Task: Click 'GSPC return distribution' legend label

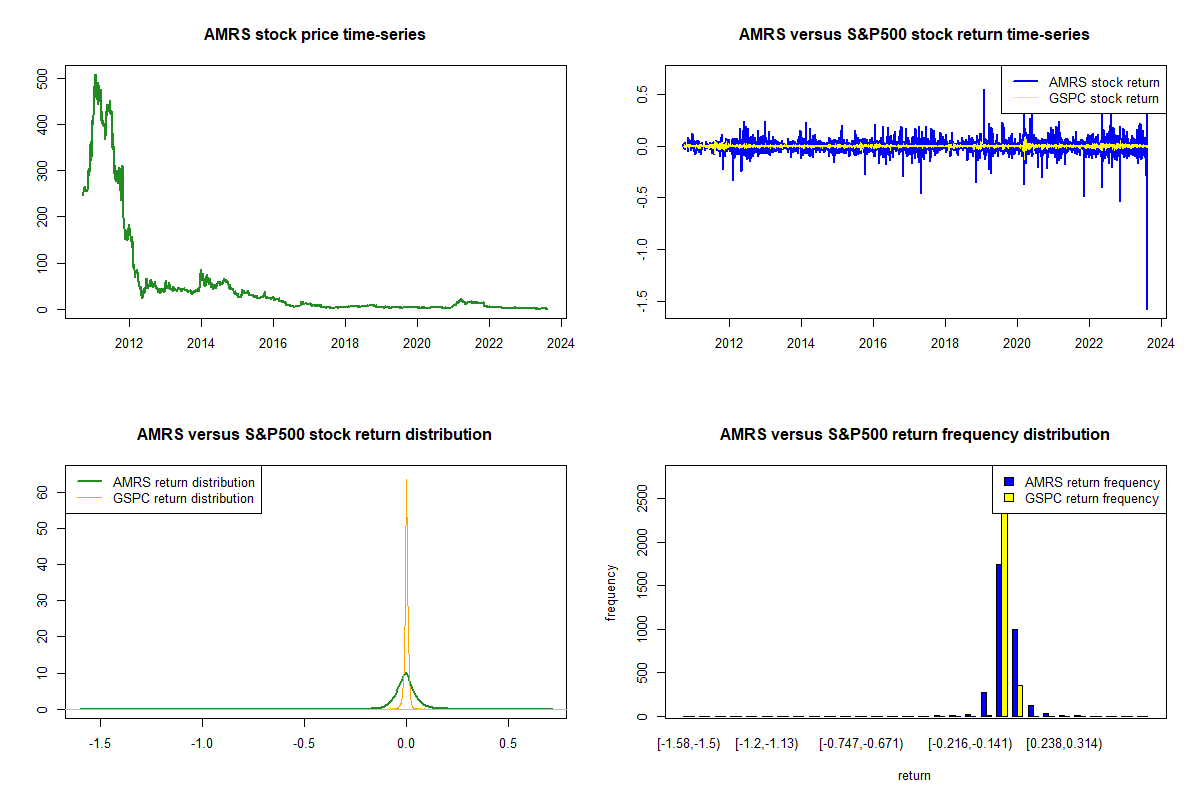Action: 183,498
